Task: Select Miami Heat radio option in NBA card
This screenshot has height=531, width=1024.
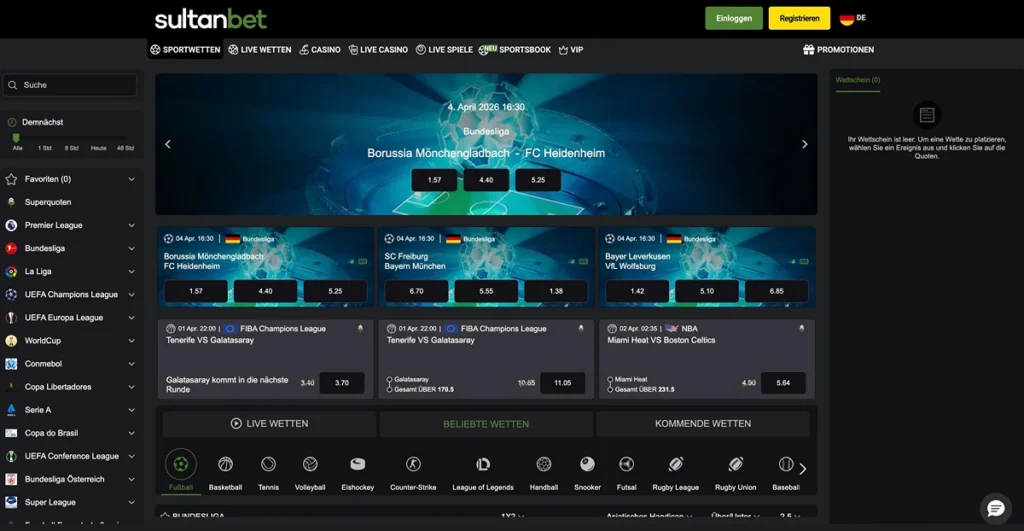Action: 610,380
